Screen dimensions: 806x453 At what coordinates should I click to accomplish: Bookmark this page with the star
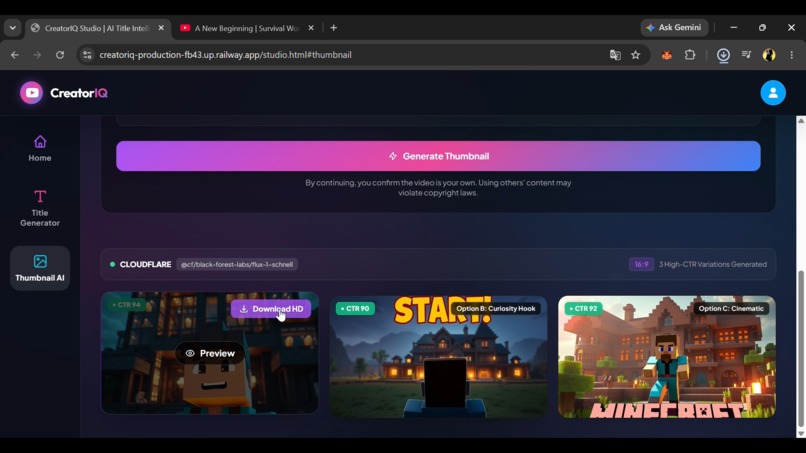(636, 55)
